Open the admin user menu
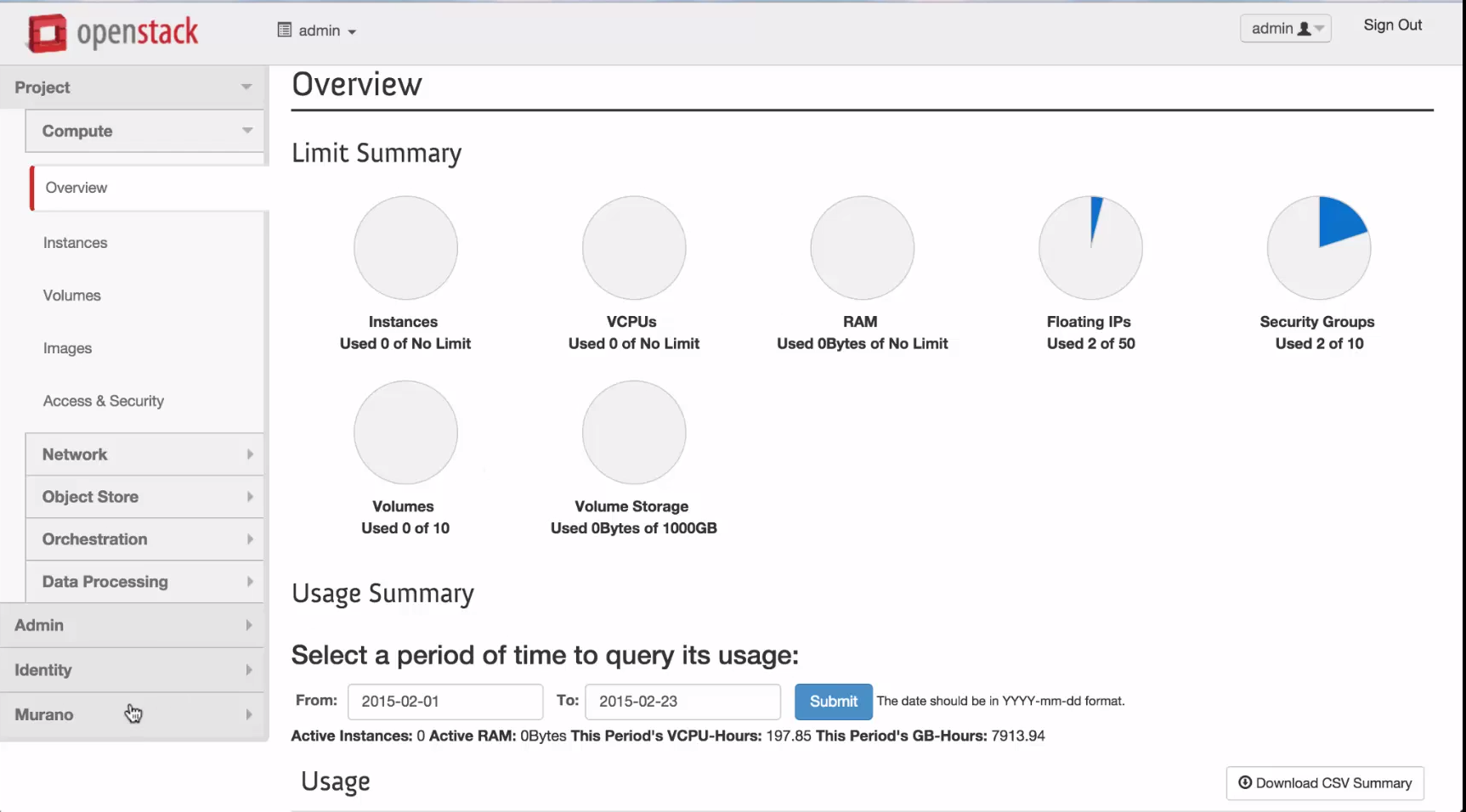The image size is (1466, 812). coord(1285,28)
